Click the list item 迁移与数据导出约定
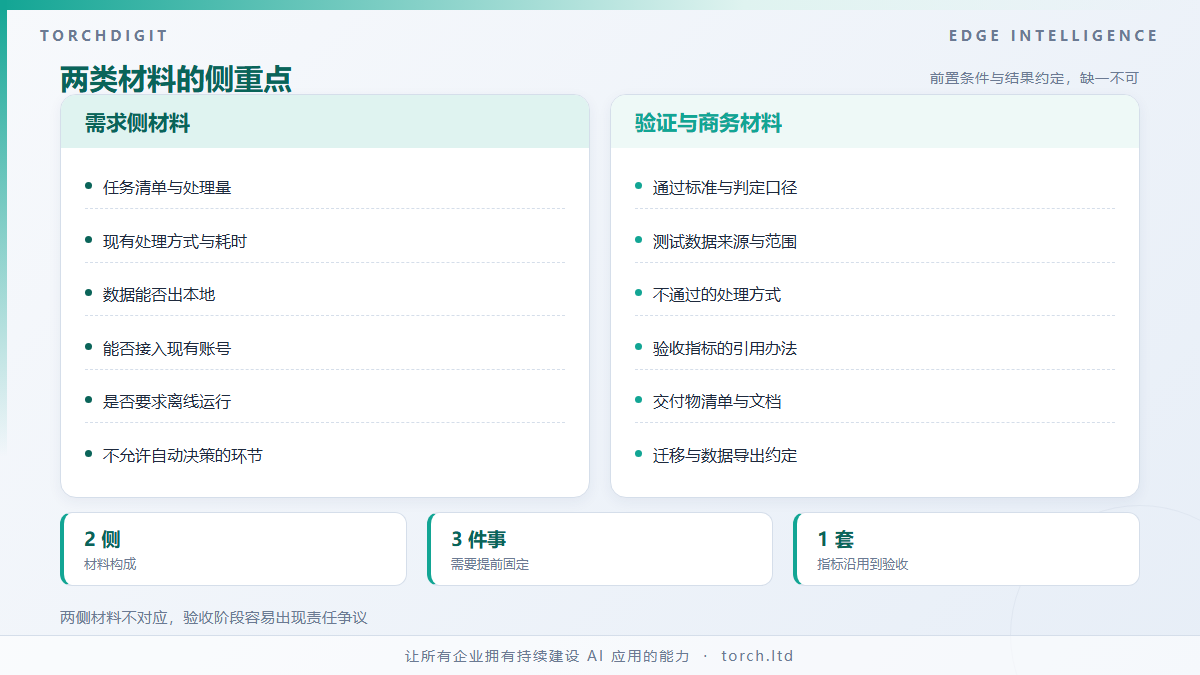 [725, 455]
